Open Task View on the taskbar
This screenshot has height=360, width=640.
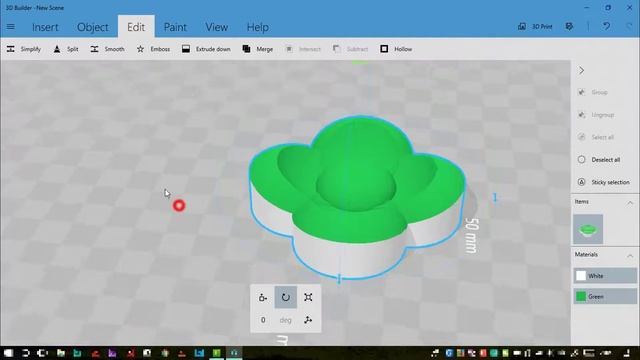(42, 353)
